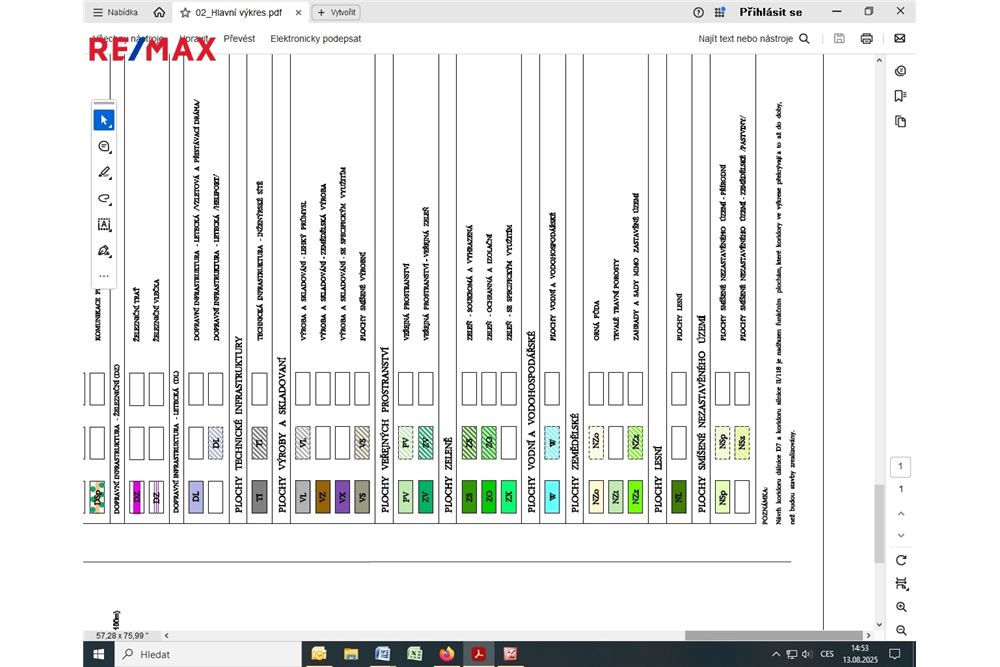The image size is (1000, 667).
Task: Expand the system tray hidden icons chevron
Action: click(x=772, y=654)
